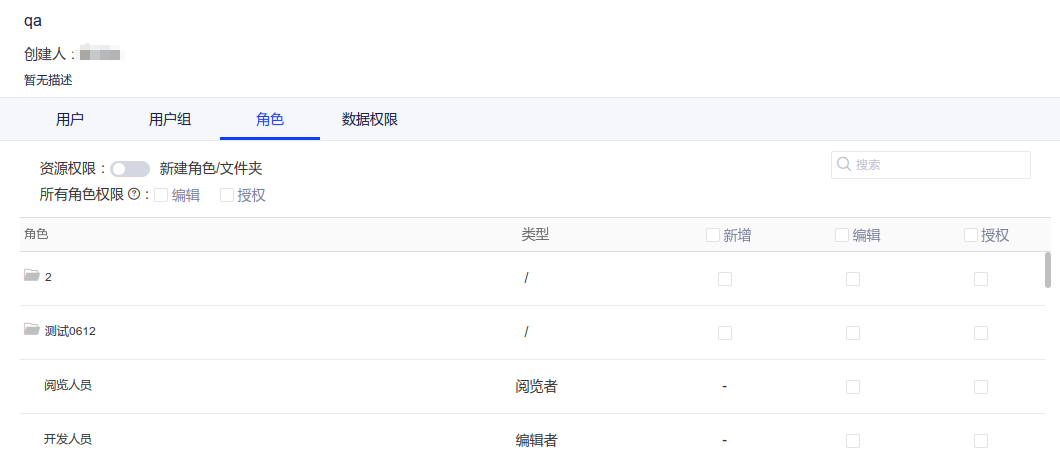Tick the 编辑 column header checkbox
1060x466 pixels.
click(842, 235)
